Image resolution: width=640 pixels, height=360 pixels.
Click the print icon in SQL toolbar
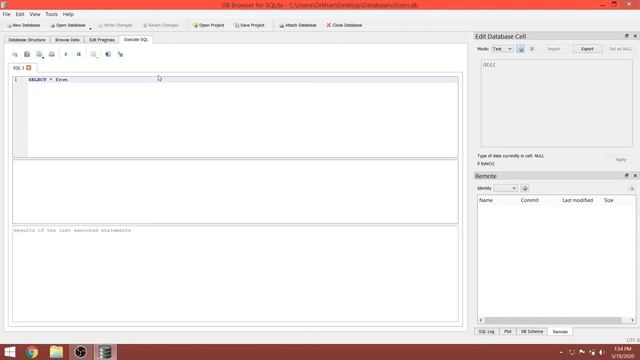51,54
